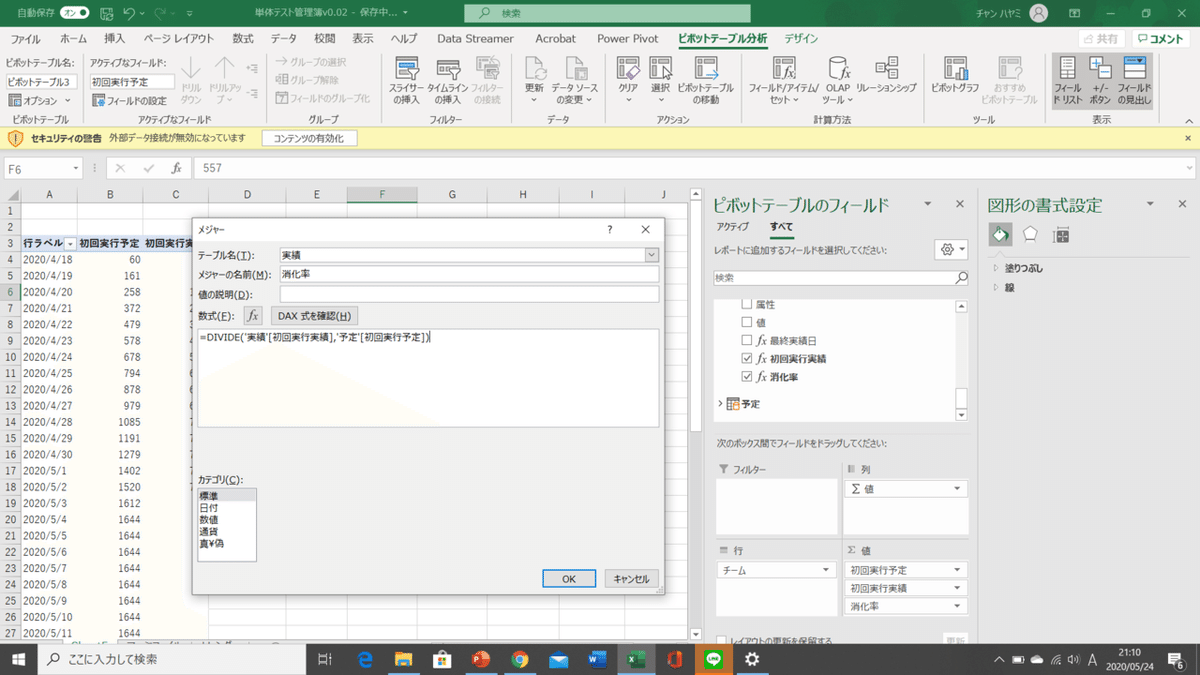Check the 値 field checkbox
Viewport: 1200px width, 675px height.
point(747,322)
